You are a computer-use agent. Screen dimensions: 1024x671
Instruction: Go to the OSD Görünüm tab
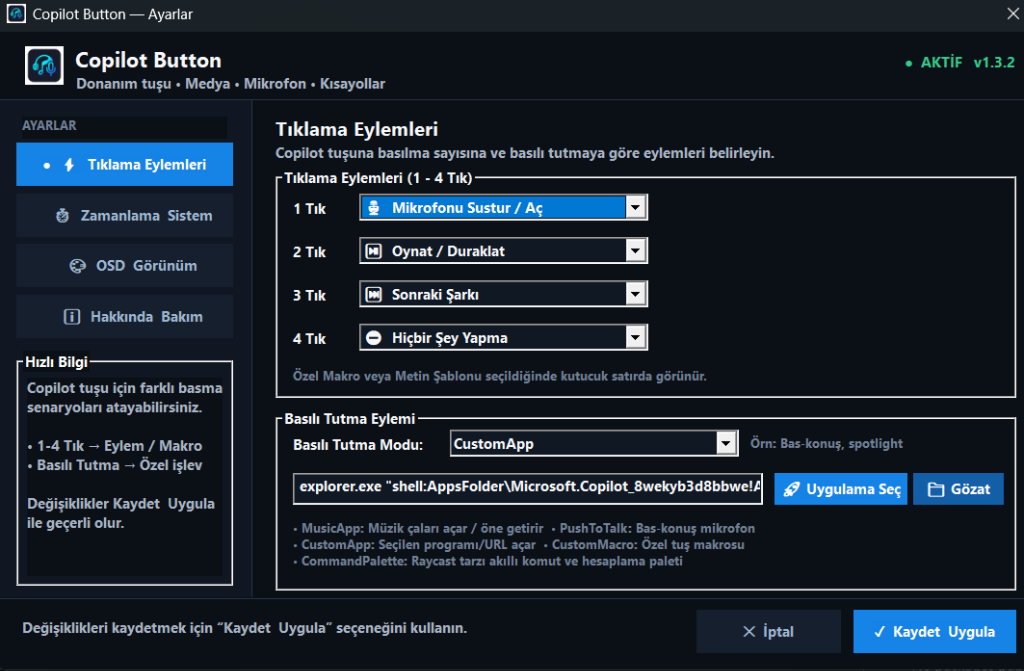click(125, 266)
